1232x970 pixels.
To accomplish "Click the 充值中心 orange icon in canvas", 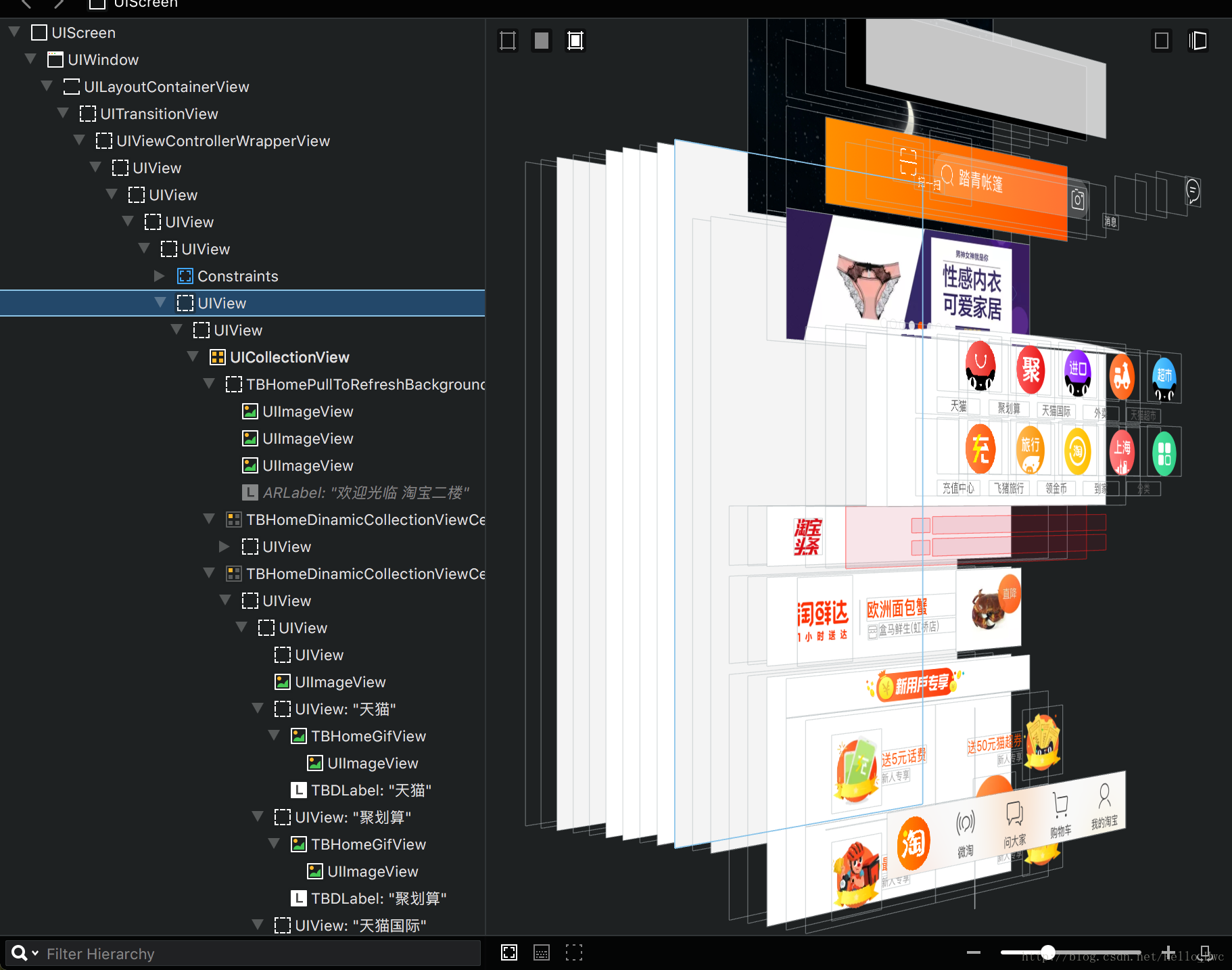I will click(980, 448).
